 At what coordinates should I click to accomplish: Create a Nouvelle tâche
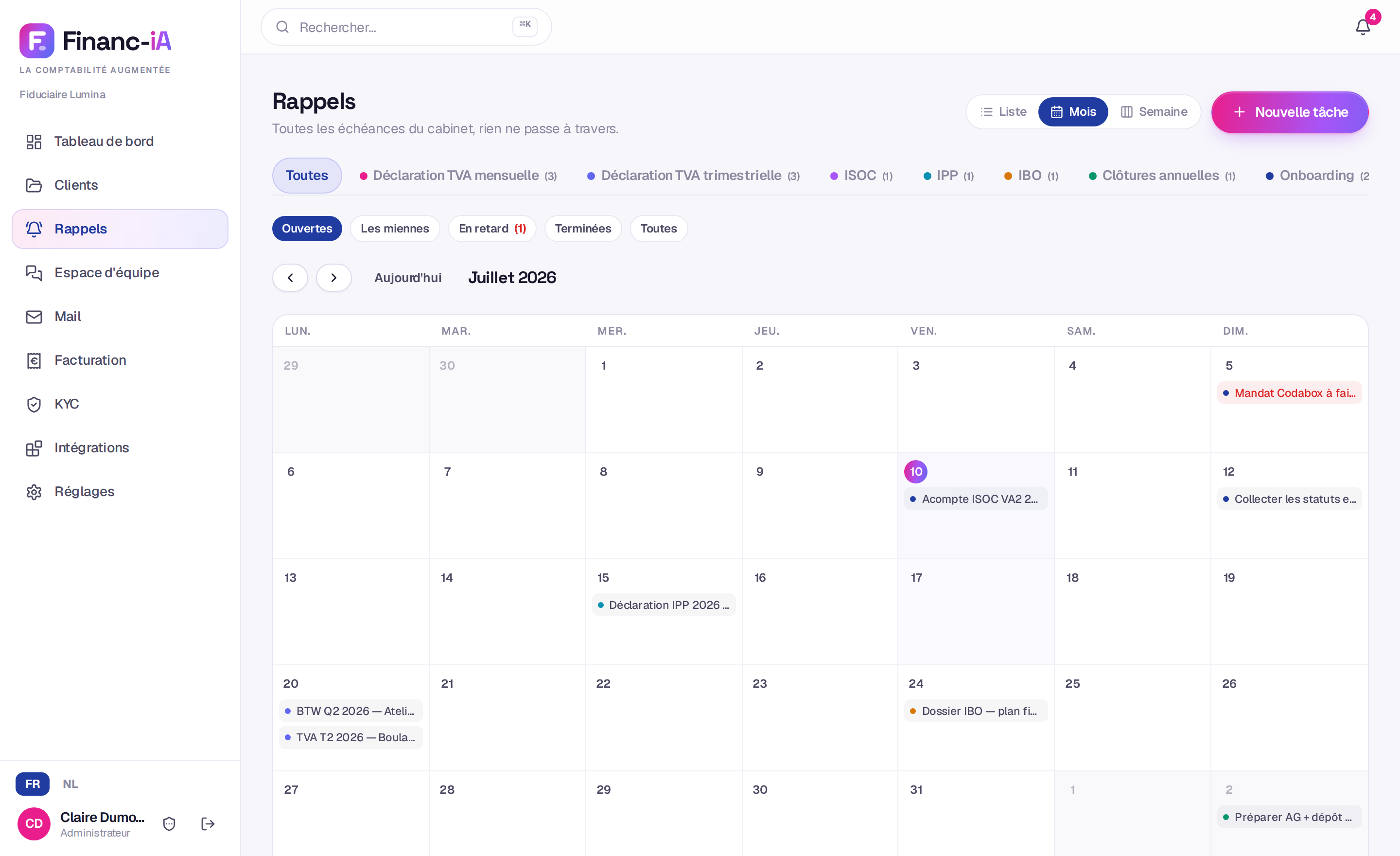[1290, 112]
